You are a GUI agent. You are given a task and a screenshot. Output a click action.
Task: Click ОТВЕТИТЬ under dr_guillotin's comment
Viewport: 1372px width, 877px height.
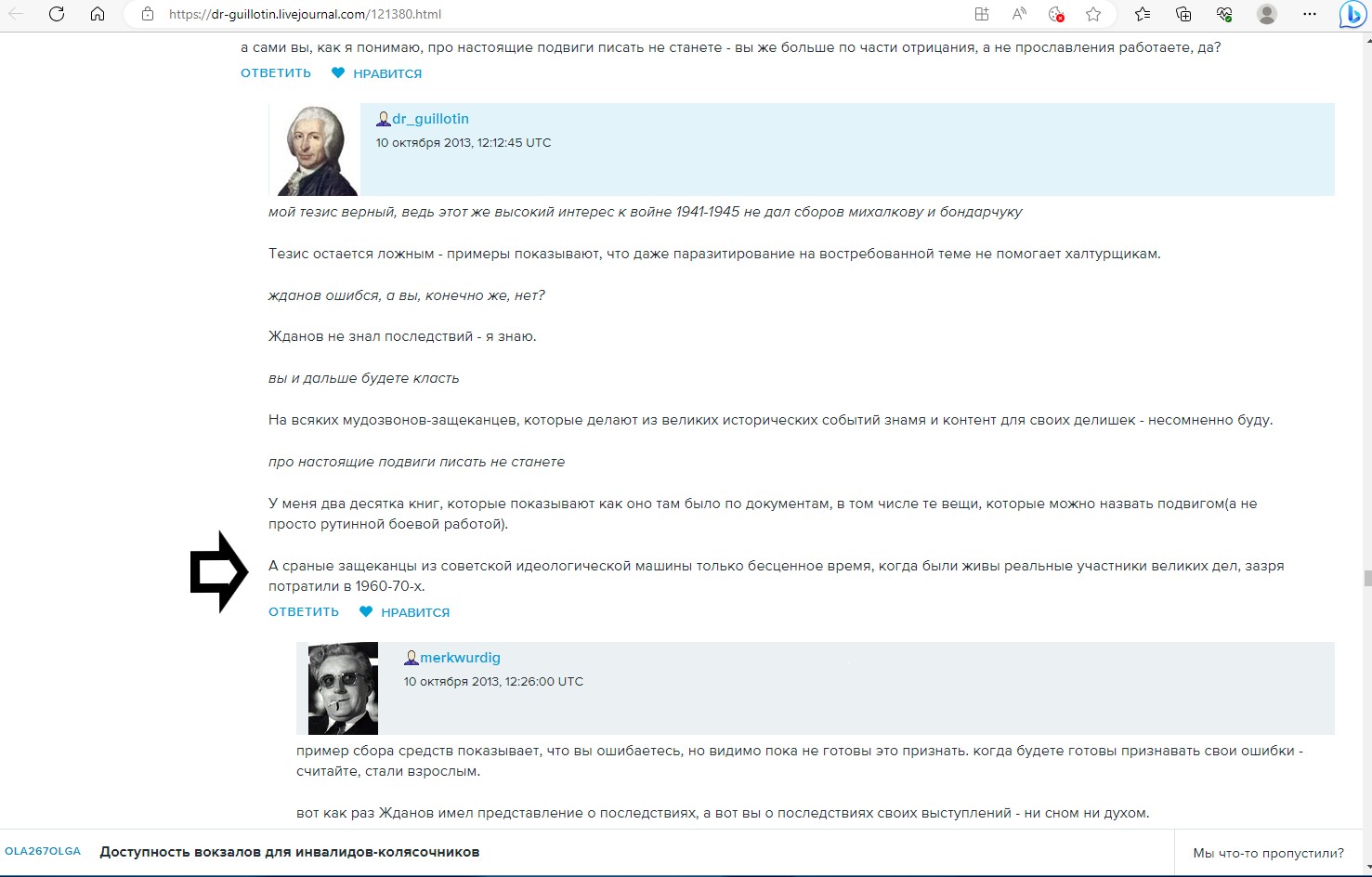pyautogui.click(x=304, y=611)
